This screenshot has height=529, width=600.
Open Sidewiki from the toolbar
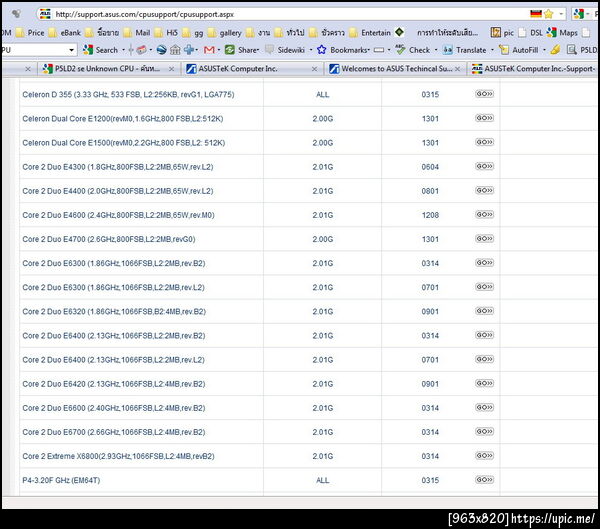285,50
